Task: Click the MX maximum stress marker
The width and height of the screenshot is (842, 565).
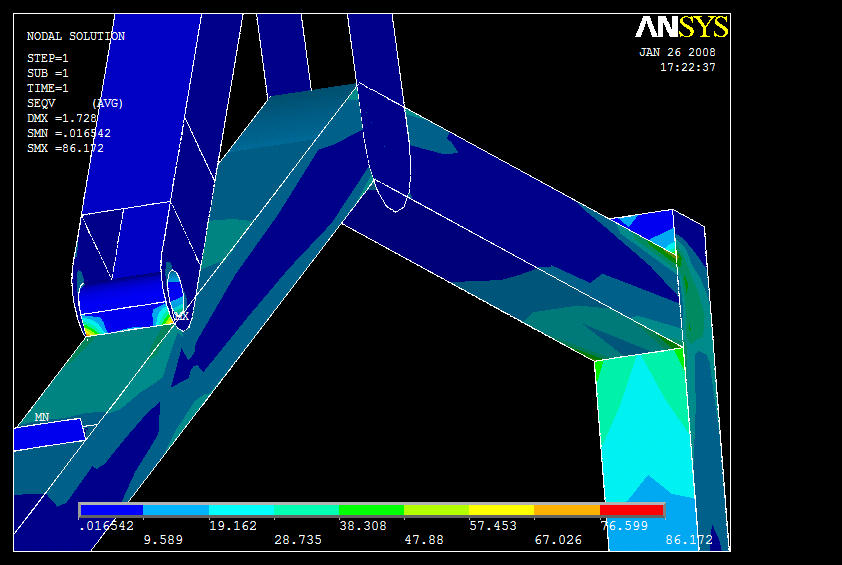Action: pos(182,316)
